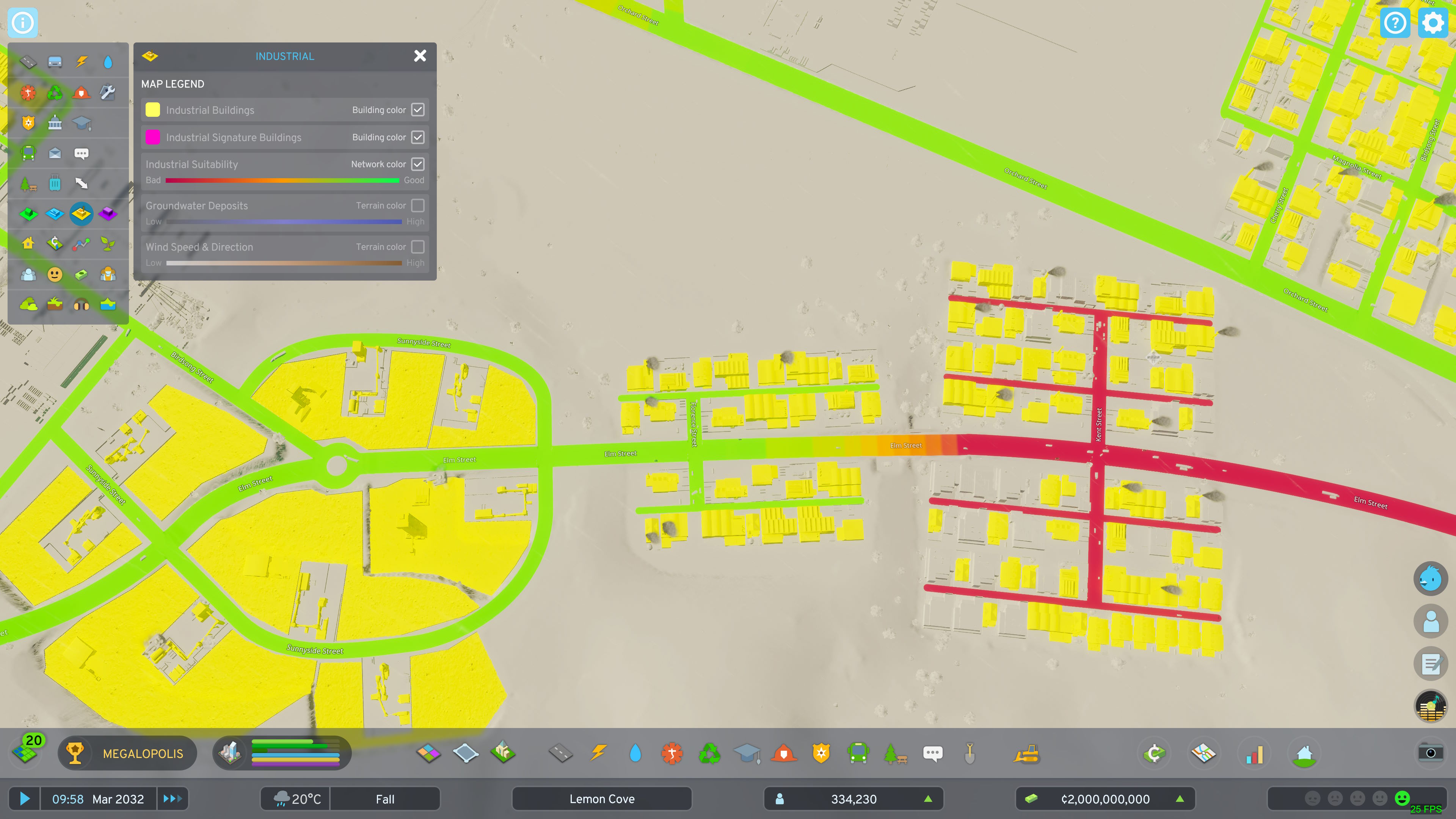Open the help question mark button
Image resolution: width=1456 pixels, height=819 pixels.
click(1395, 23)
